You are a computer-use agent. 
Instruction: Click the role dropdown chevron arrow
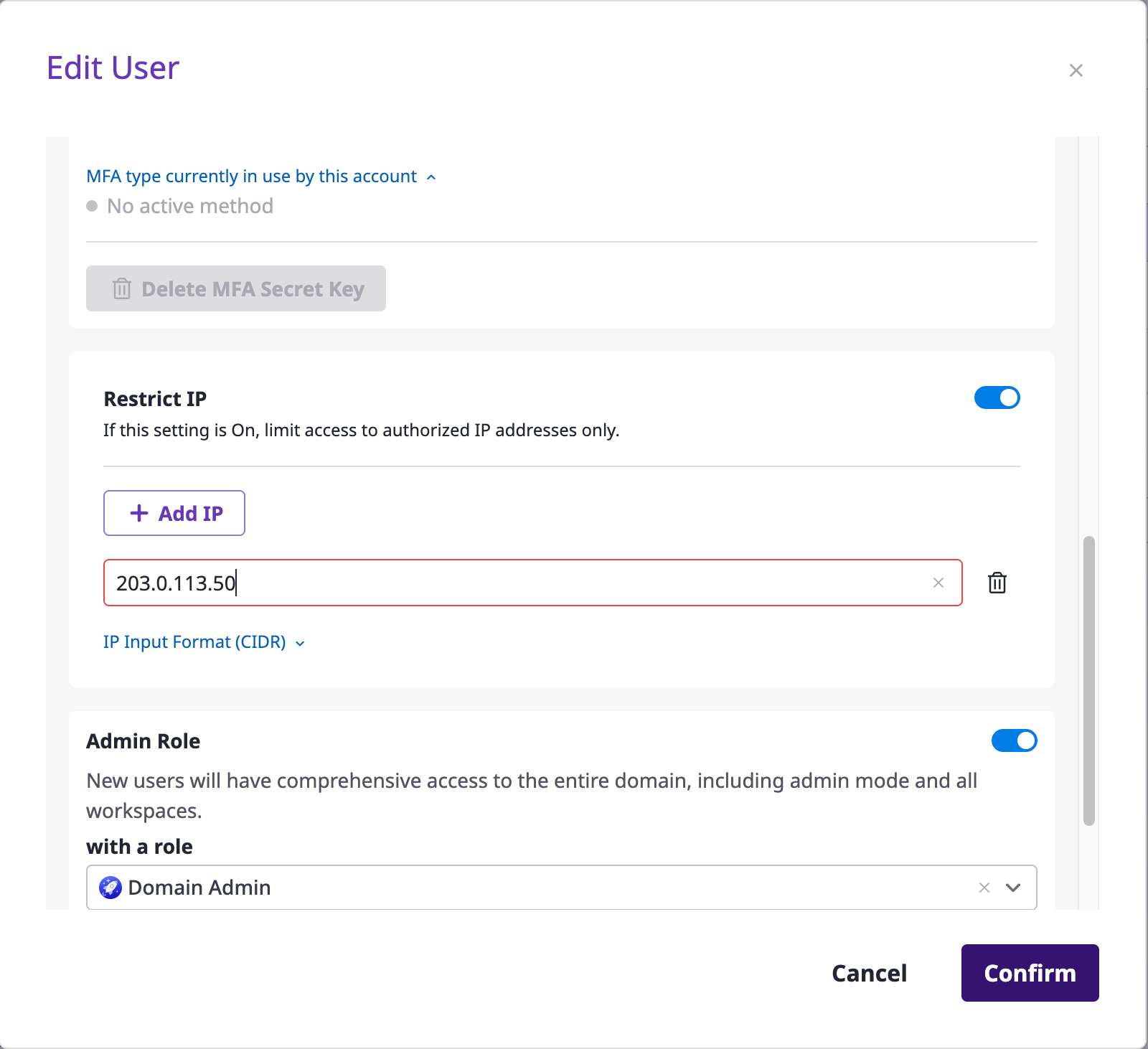[x=1013, y=888]
